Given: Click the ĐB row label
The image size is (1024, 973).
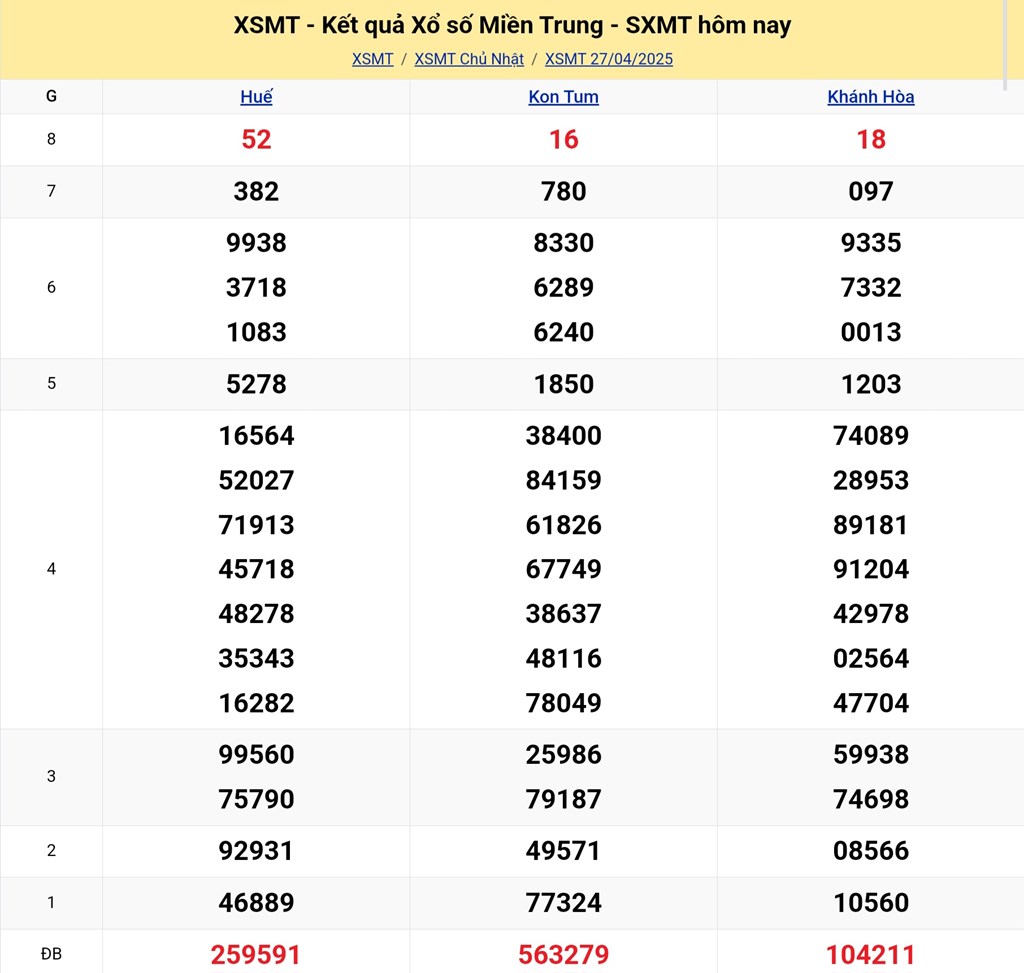Looking at the screenshot, I should tap(51, 955).
